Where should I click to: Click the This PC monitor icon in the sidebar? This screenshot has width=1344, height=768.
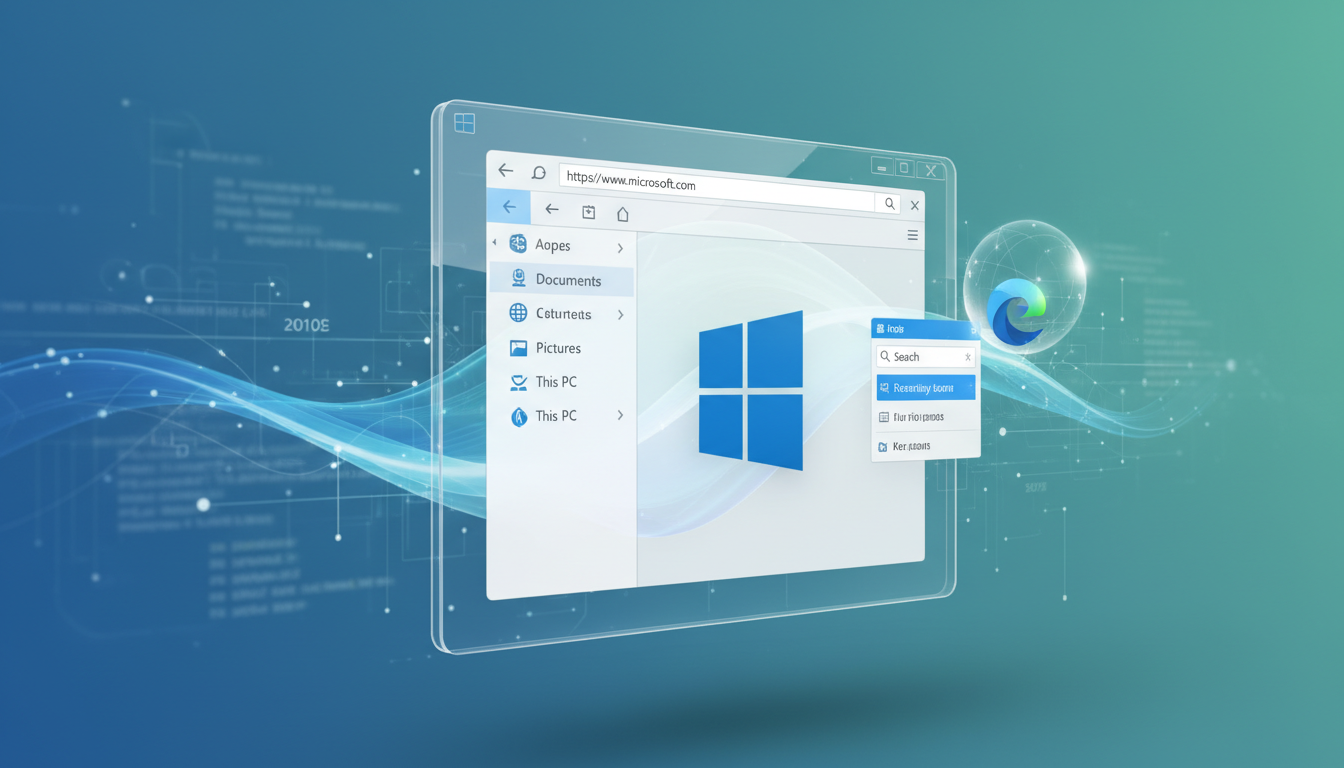pos(517,382)
